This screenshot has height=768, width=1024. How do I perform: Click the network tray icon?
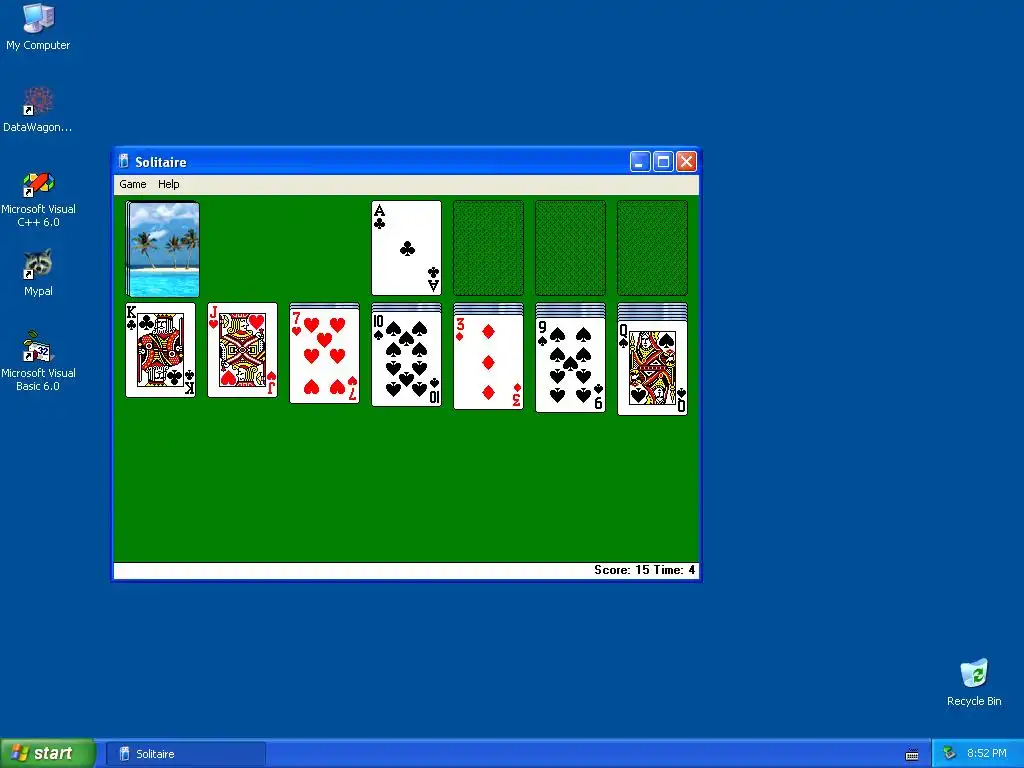pos(949,754)
